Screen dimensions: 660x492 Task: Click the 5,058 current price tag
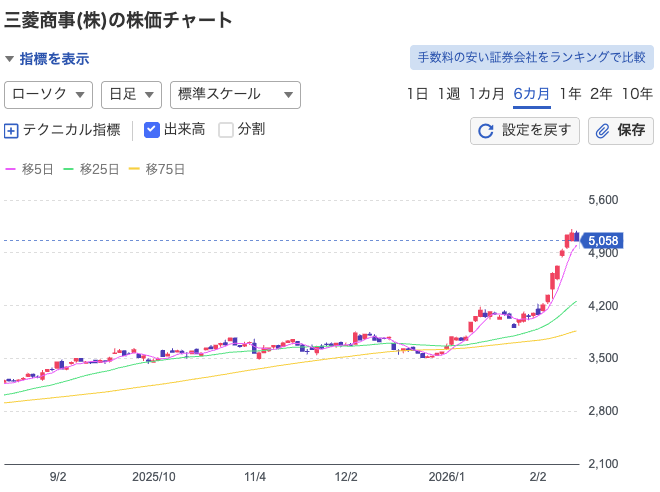(603, 241)
